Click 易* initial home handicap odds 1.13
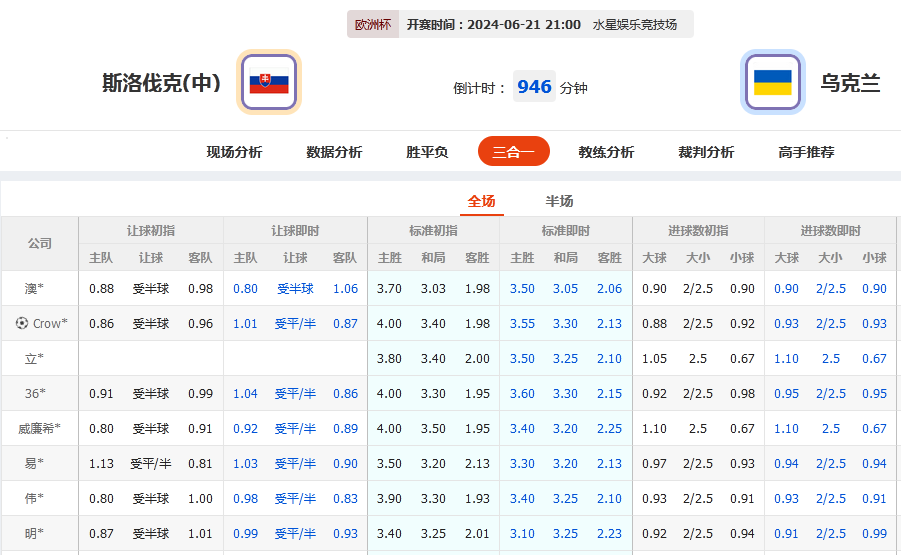This screenshot has height=555, width=901. click(x=101, y=464)
